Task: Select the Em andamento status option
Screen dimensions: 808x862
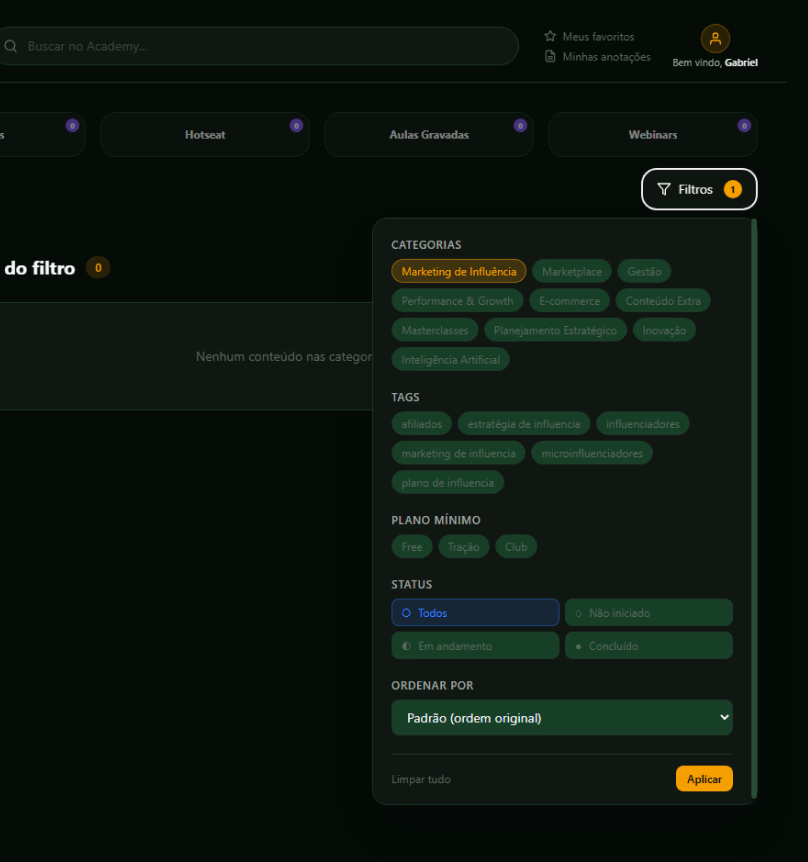Action: point(475,645)
